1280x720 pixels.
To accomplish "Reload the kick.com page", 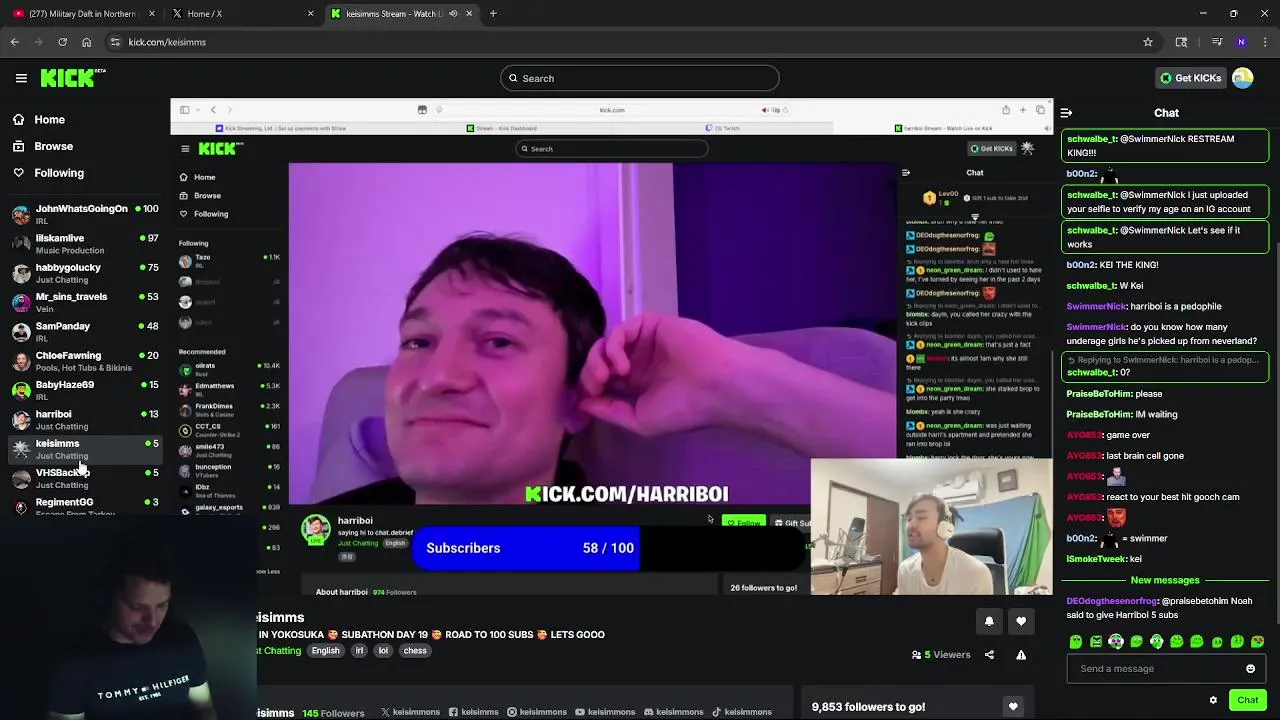I will coord(62,42).
